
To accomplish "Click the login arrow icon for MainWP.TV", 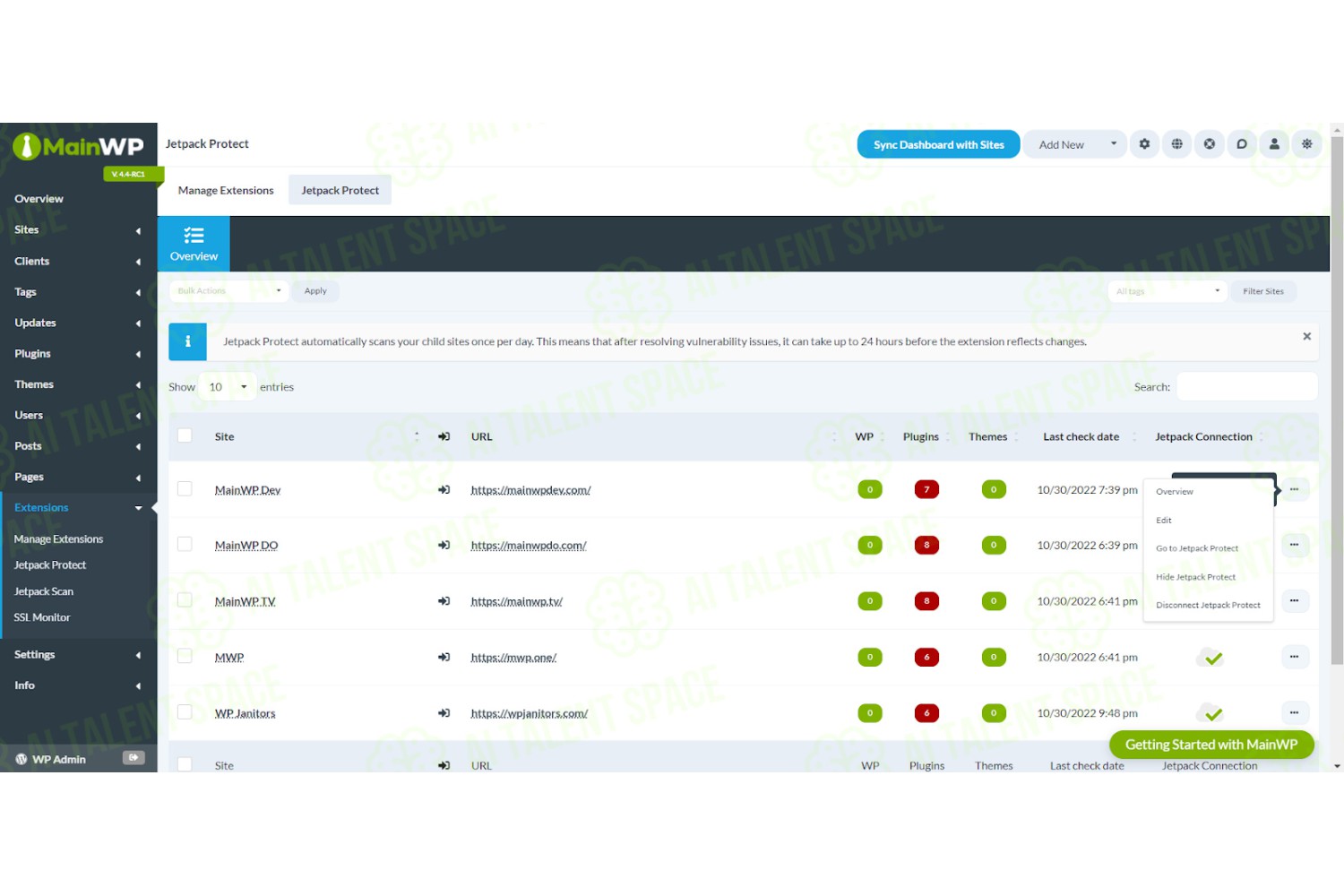I will 444,601.
